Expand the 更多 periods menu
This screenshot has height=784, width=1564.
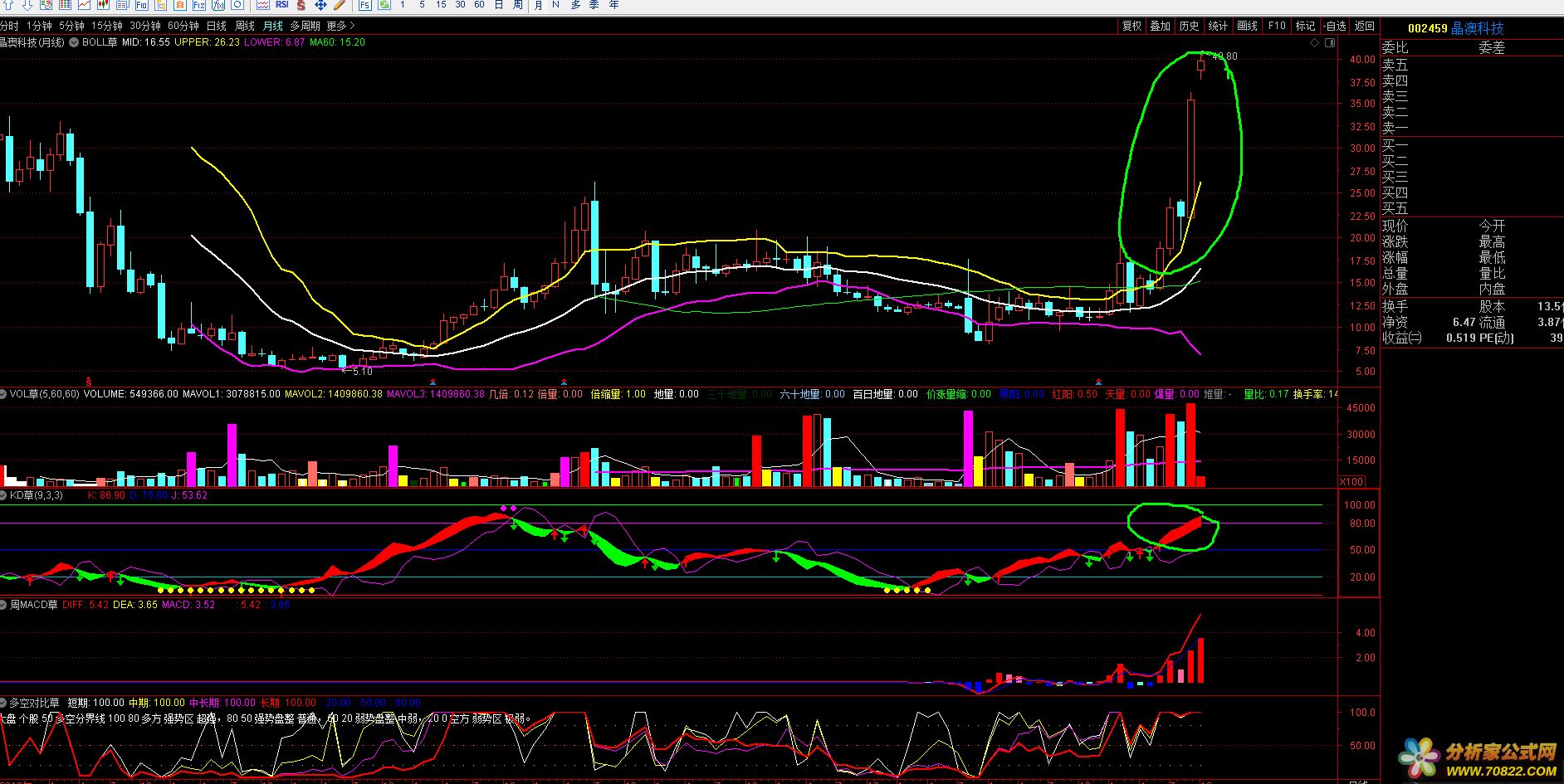340,26
